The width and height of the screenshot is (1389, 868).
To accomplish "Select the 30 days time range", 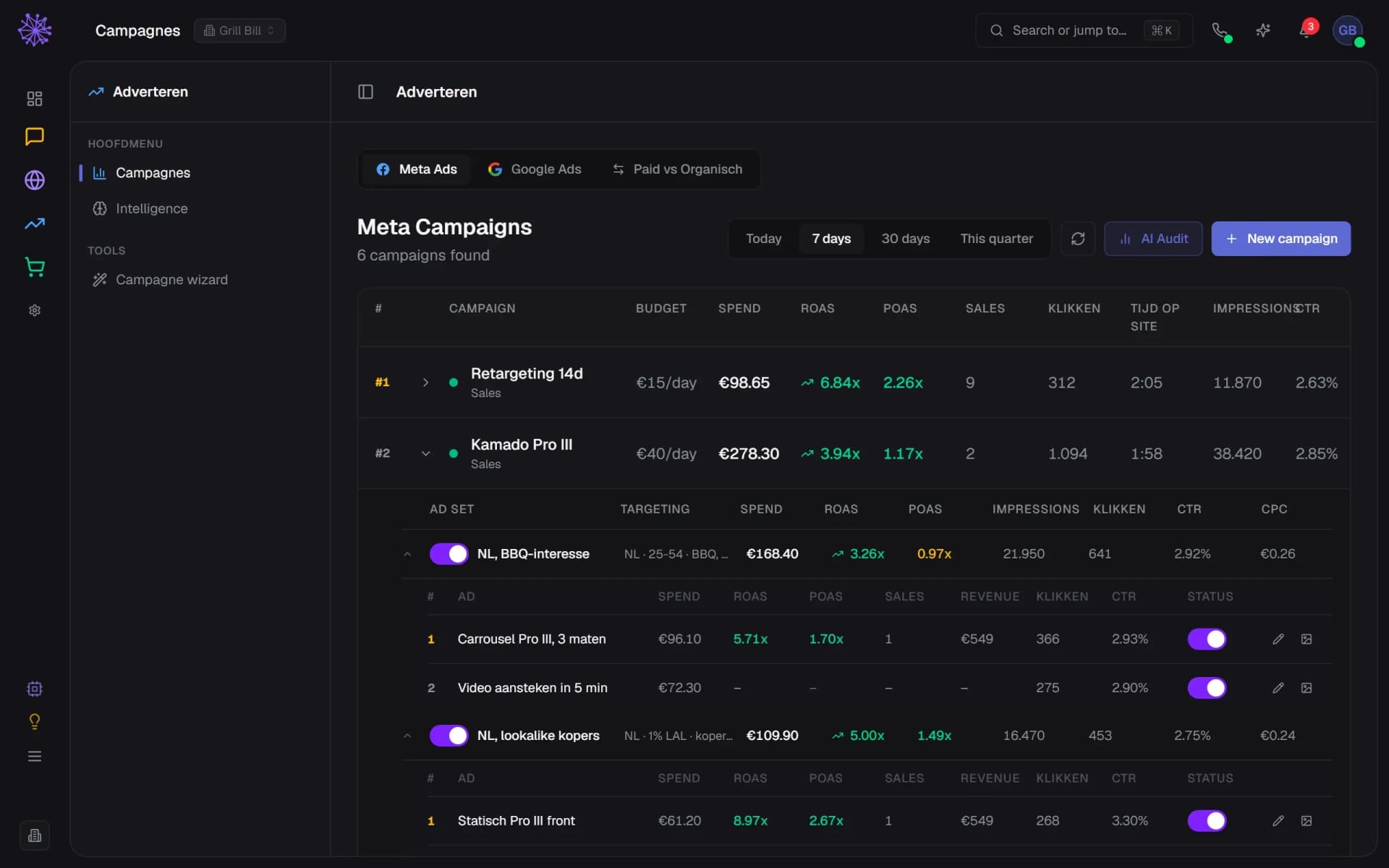I will (x=905, y=239).
